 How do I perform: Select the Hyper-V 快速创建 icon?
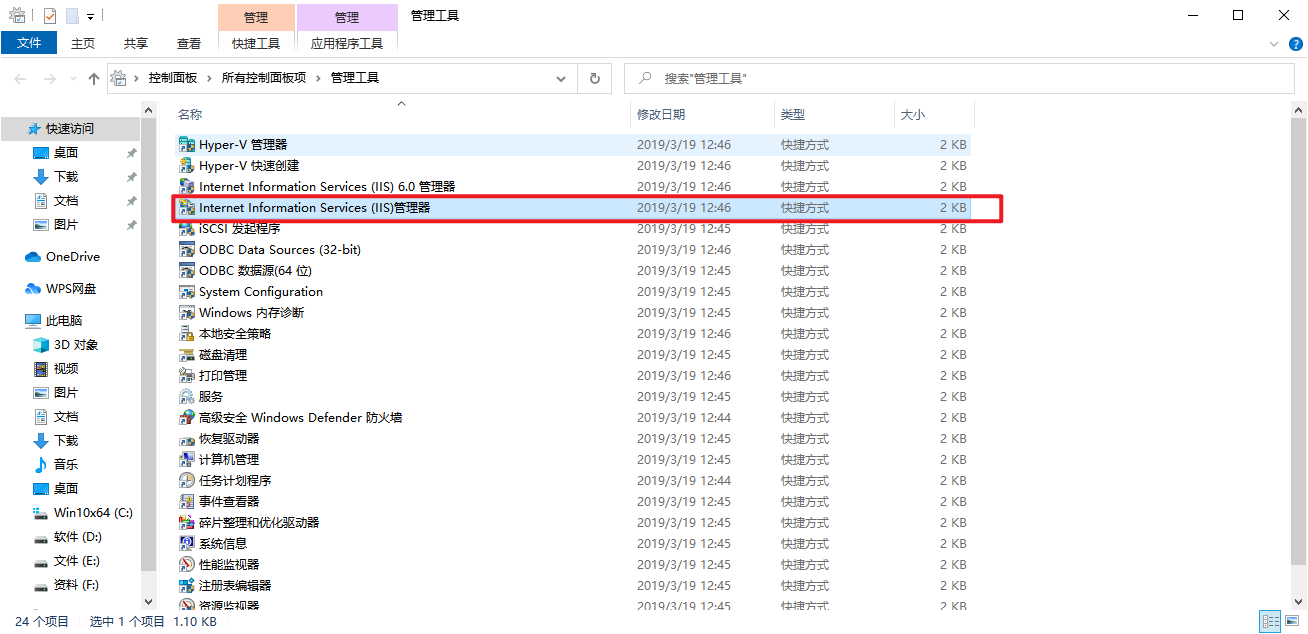186,166
